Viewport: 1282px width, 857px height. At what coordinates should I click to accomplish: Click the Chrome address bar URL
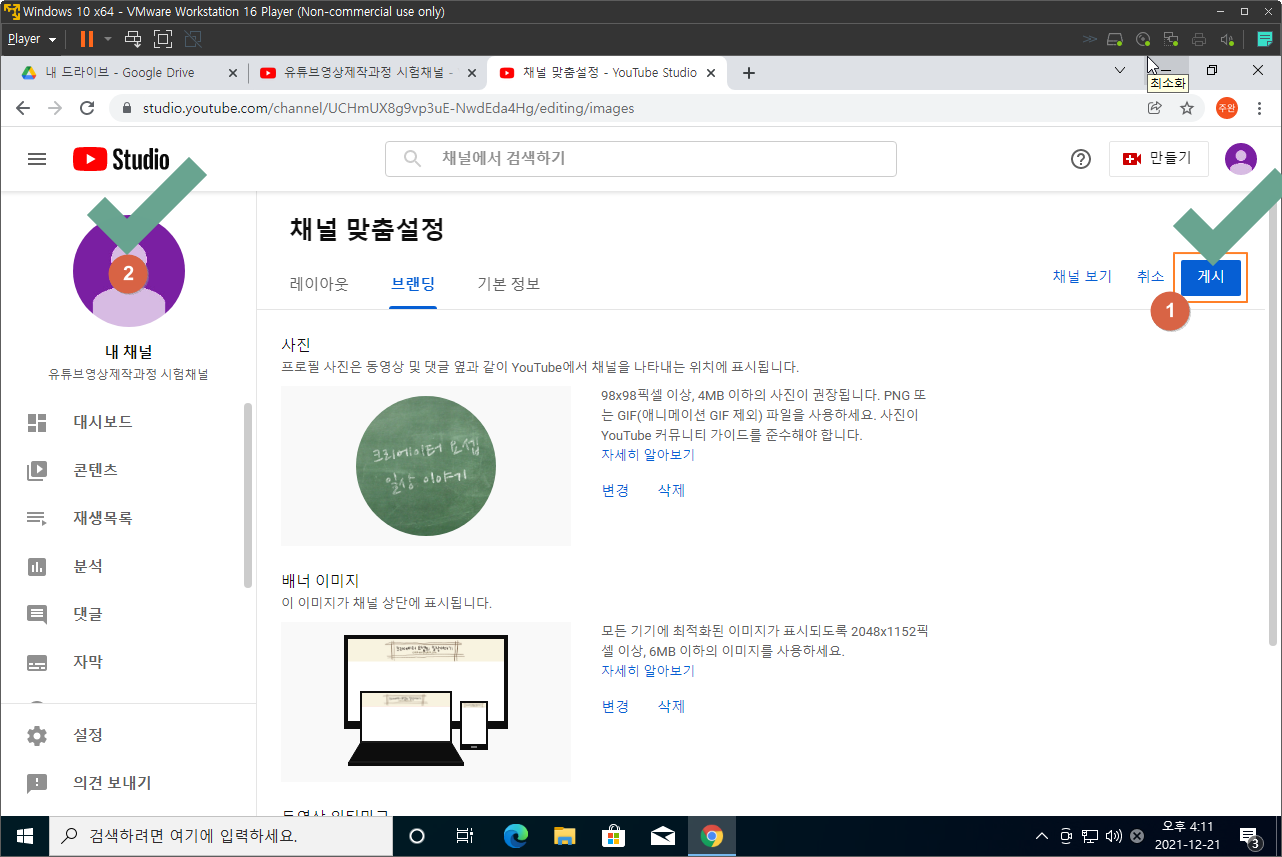[388, 108]
